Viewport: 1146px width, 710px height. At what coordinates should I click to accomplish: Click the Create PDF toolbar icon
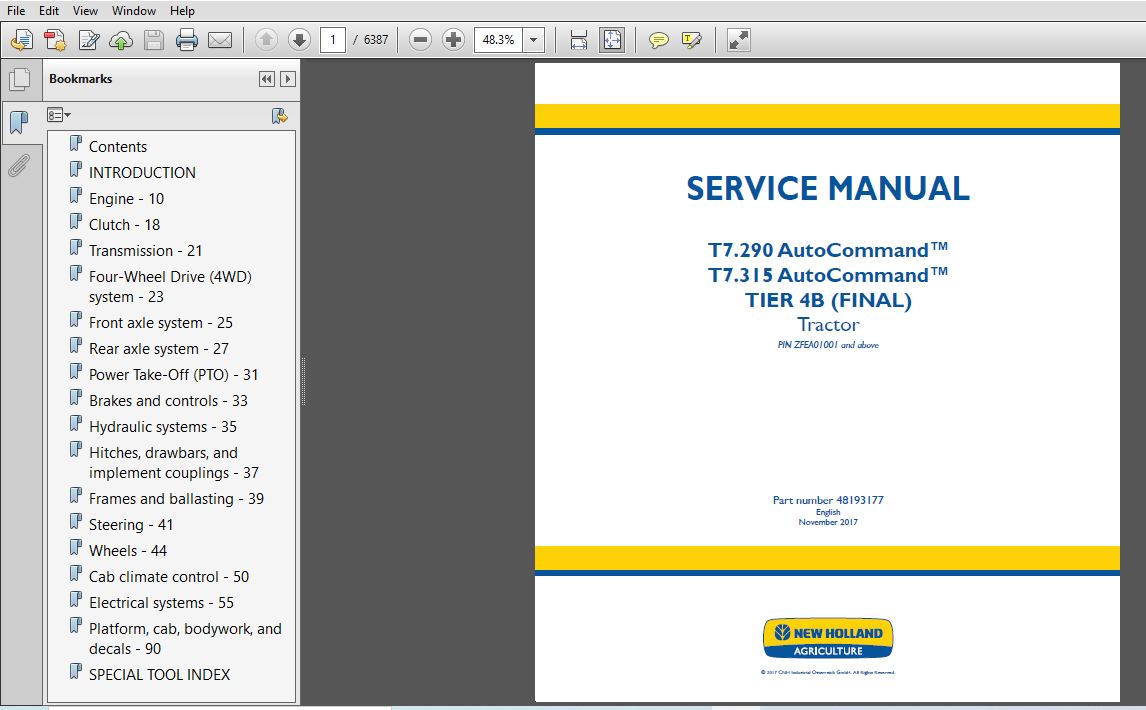point(22,39)
